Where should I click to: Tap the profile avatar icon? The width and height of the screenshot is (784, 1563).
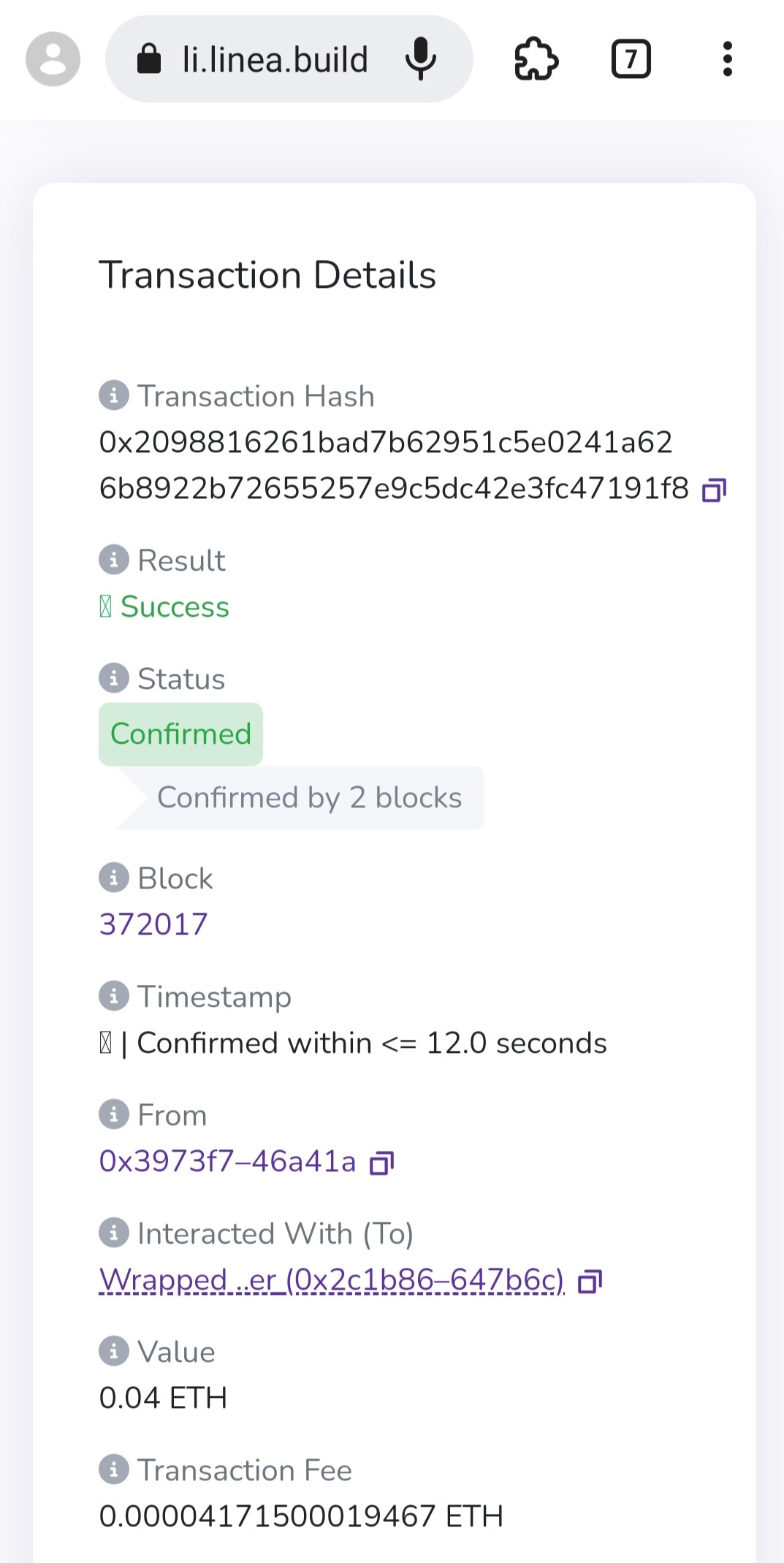point(53,59)
